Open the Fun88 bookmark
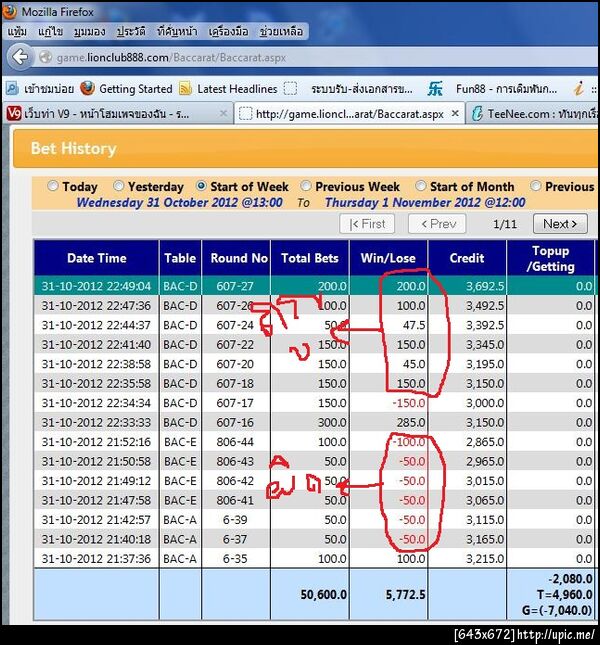This screenshot has width=600, height=645. point(492,89)
